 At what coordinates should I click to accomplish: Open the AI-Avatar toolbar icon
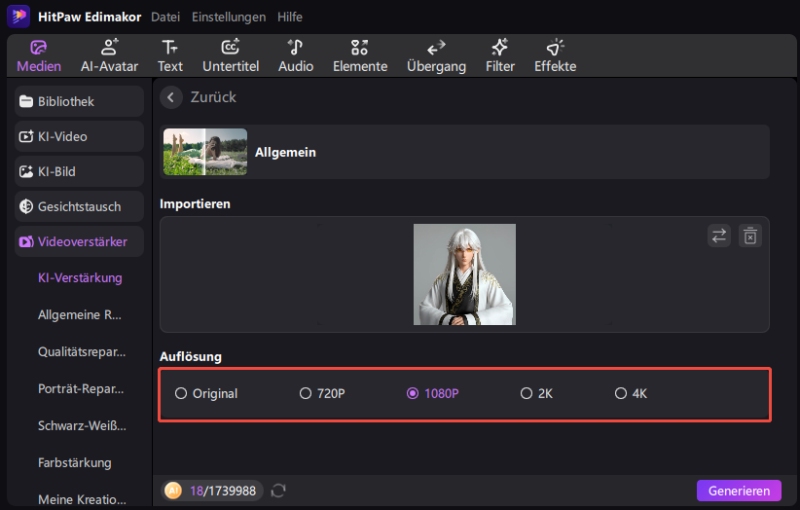[x=109, y=48]
